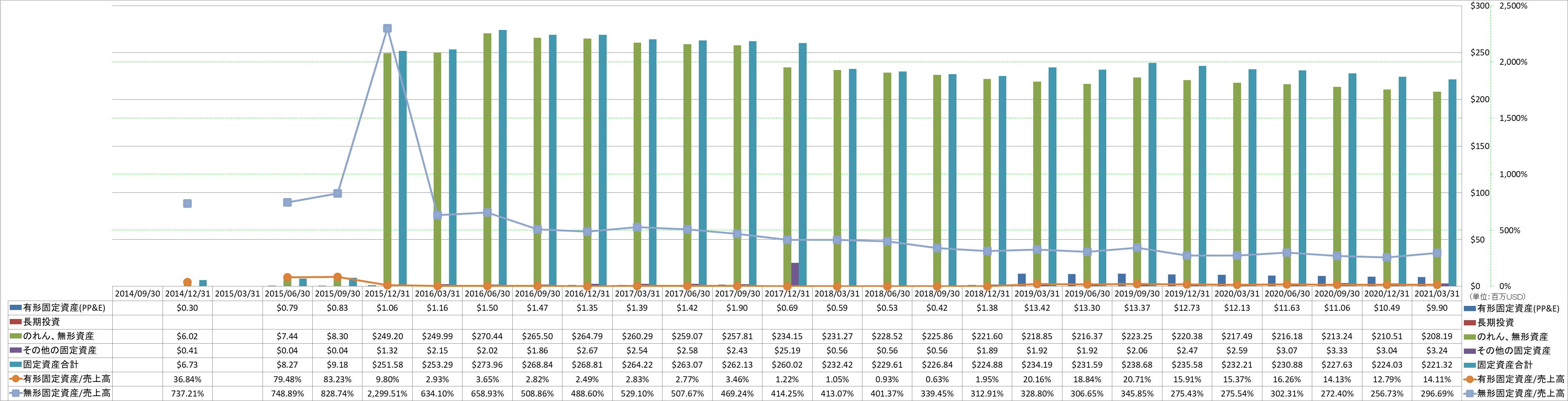Click the isolated 2014/12/31 square line marker
This screenshot has height=401, width=1568.
pos(188,203)
